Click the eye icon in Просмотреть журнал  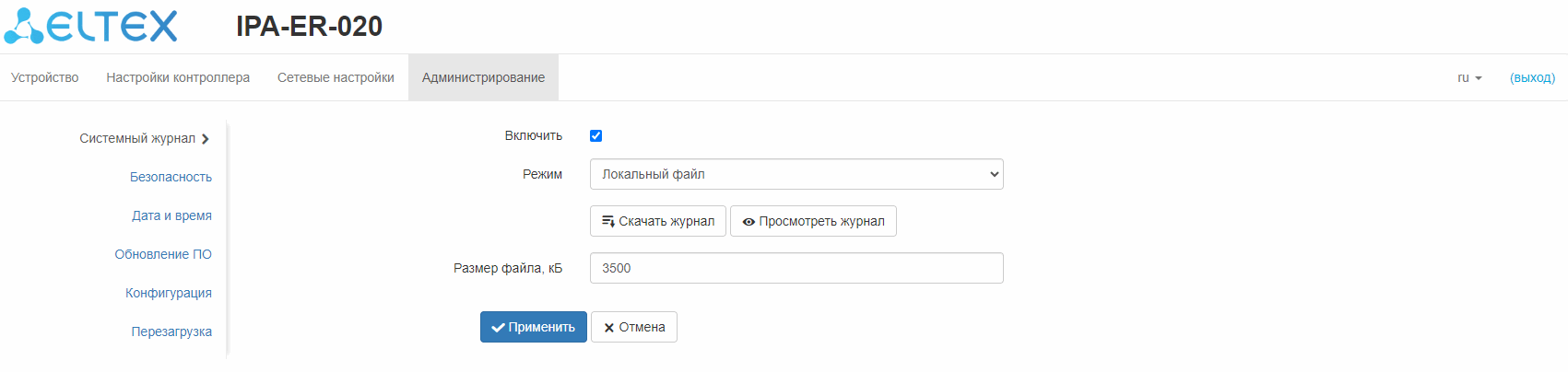point(749,222)
